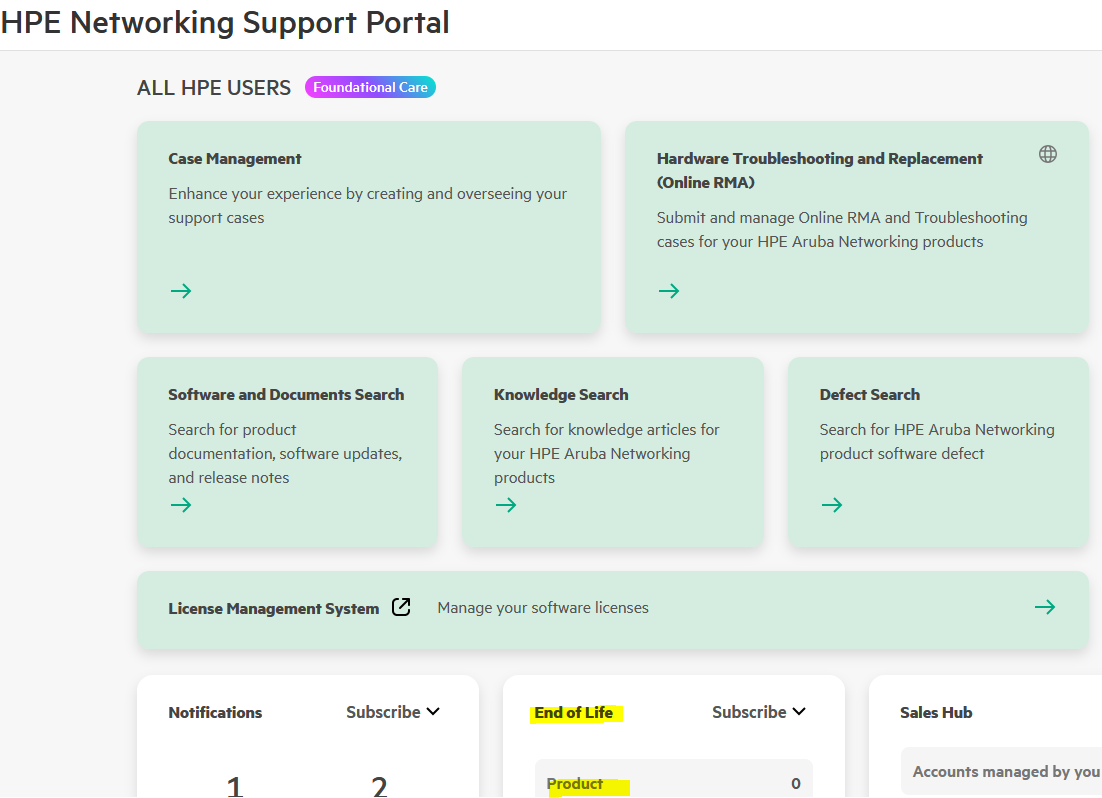Open the Defect Search arrow icon
The image size is (1102, 798).
832,505
